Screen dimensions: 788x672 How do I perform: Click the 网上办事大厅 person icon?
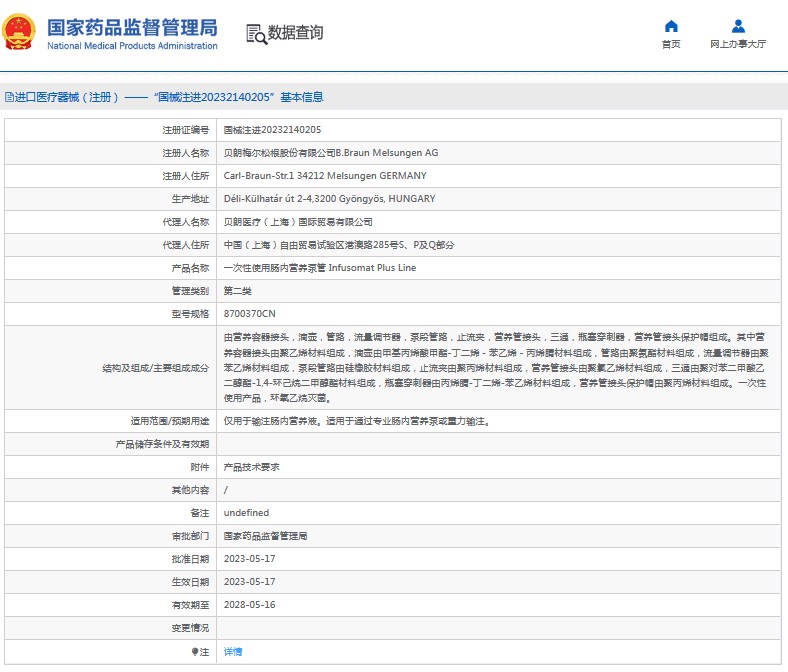738,26
